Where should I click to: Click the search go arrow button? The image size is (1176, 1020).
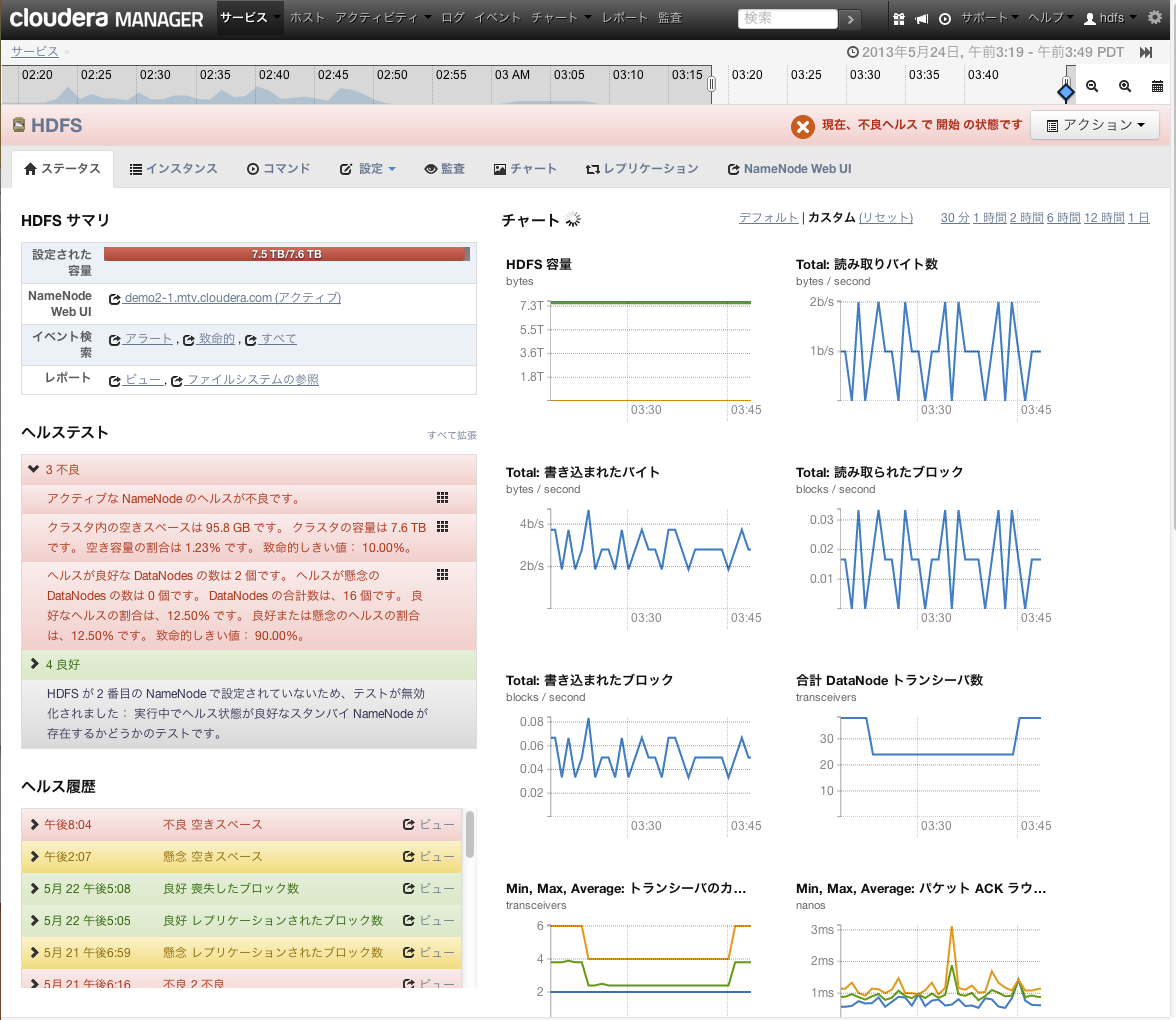pyautogui.click(x=850, y=19)
